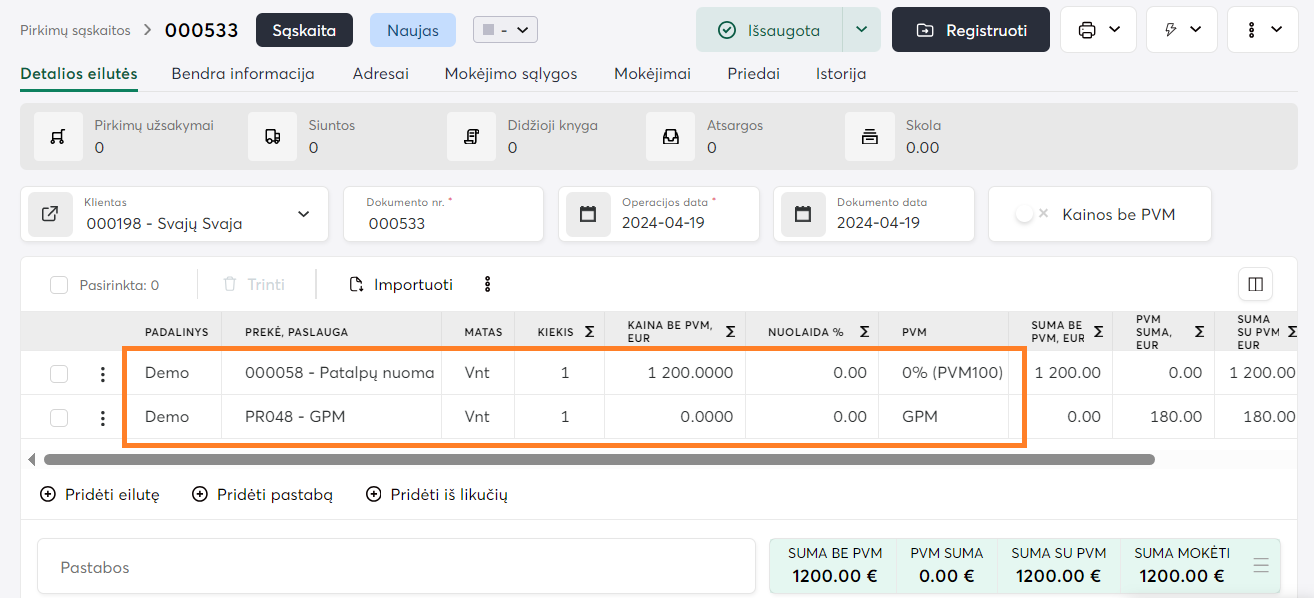Click Pridėti eilutę to add line
The width and height of the screenshot is (1314, 598).
click(x=100, y=494)
